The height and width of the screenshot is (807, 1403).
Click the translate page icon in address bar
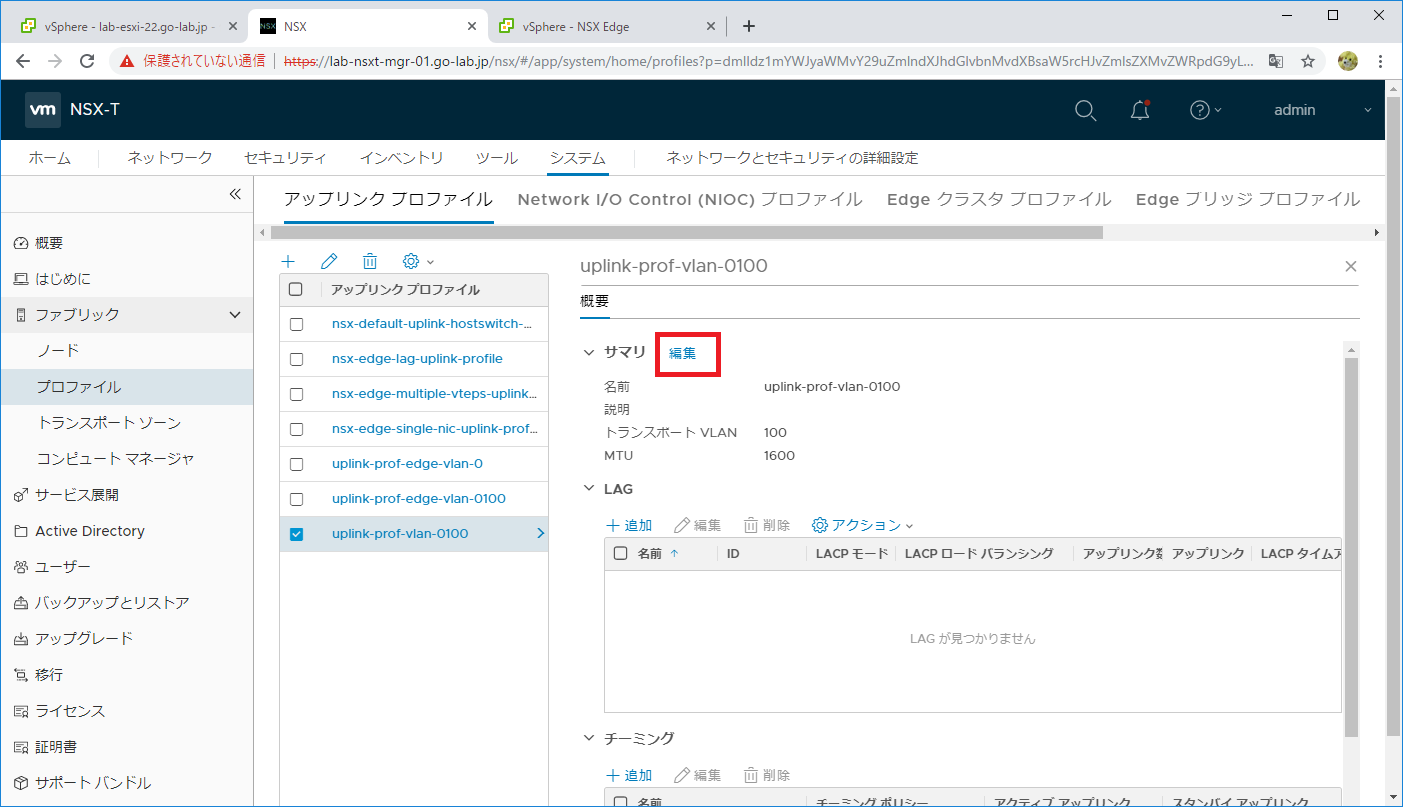[1275, 61]
